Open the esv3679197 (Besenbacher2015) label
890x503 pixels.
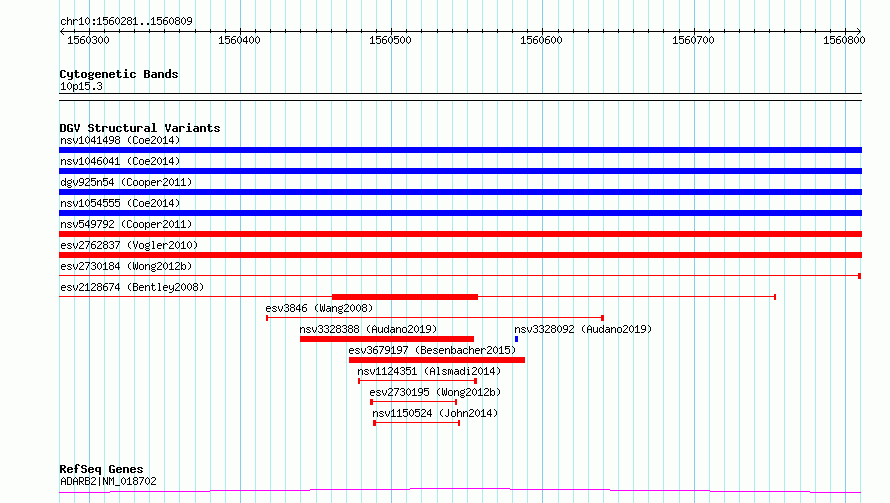point(432,350)
